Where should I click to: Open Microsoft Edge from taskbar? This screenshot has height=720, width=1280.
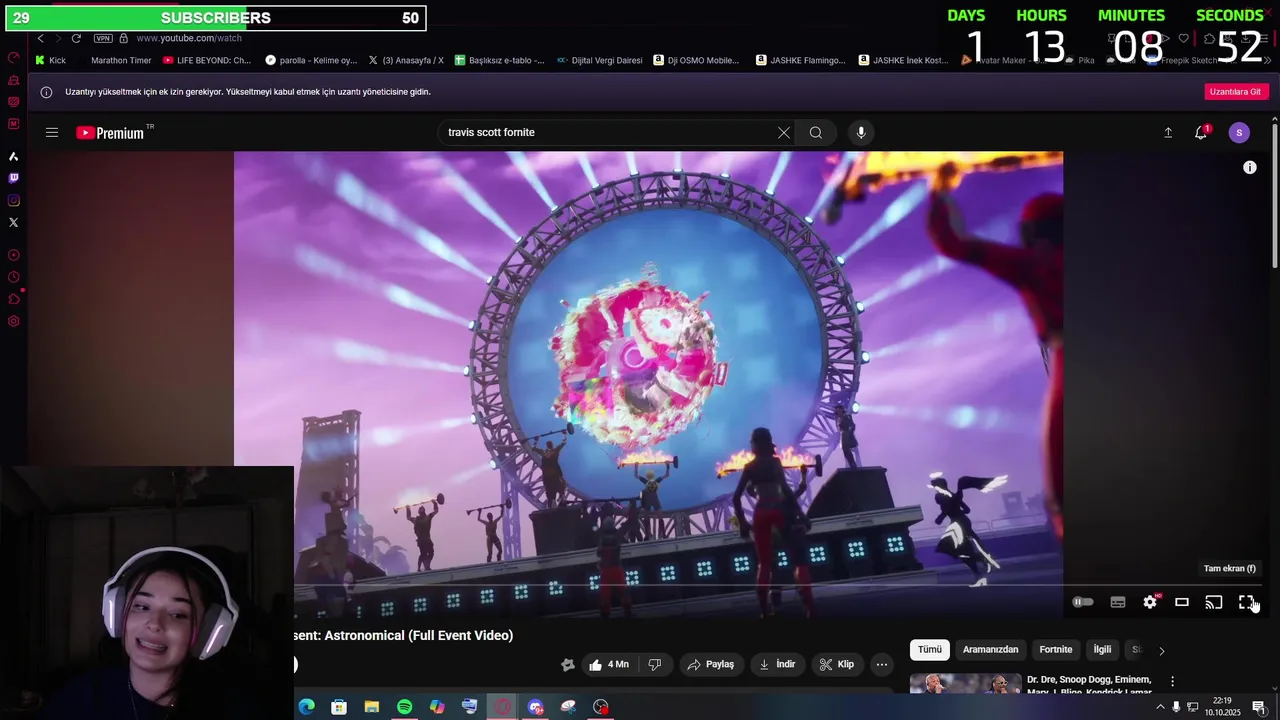307,707
